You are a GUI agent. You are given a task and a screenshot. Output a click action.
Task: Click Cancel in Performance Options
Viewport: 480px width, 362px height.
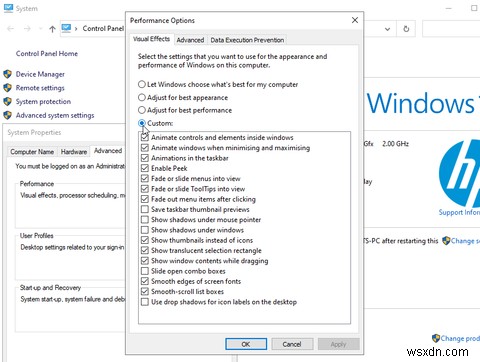292,344
